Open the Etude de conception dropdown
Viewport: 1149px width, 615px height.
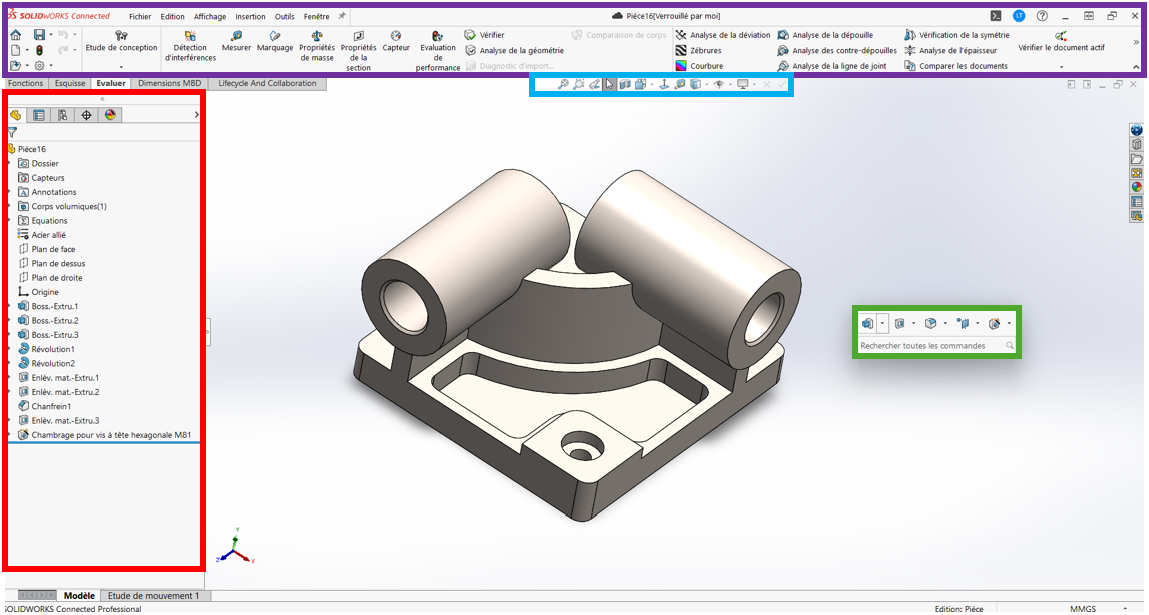tap(121, 66)
